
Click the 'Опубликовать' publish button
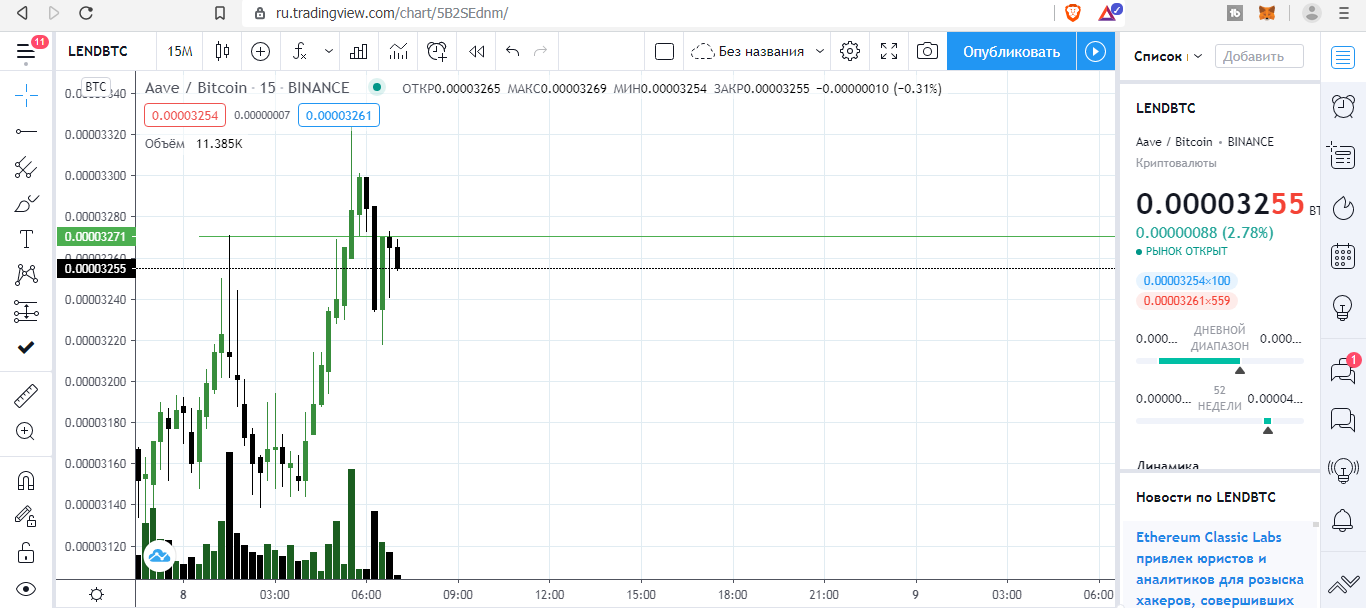click(x=1011, y=51)
